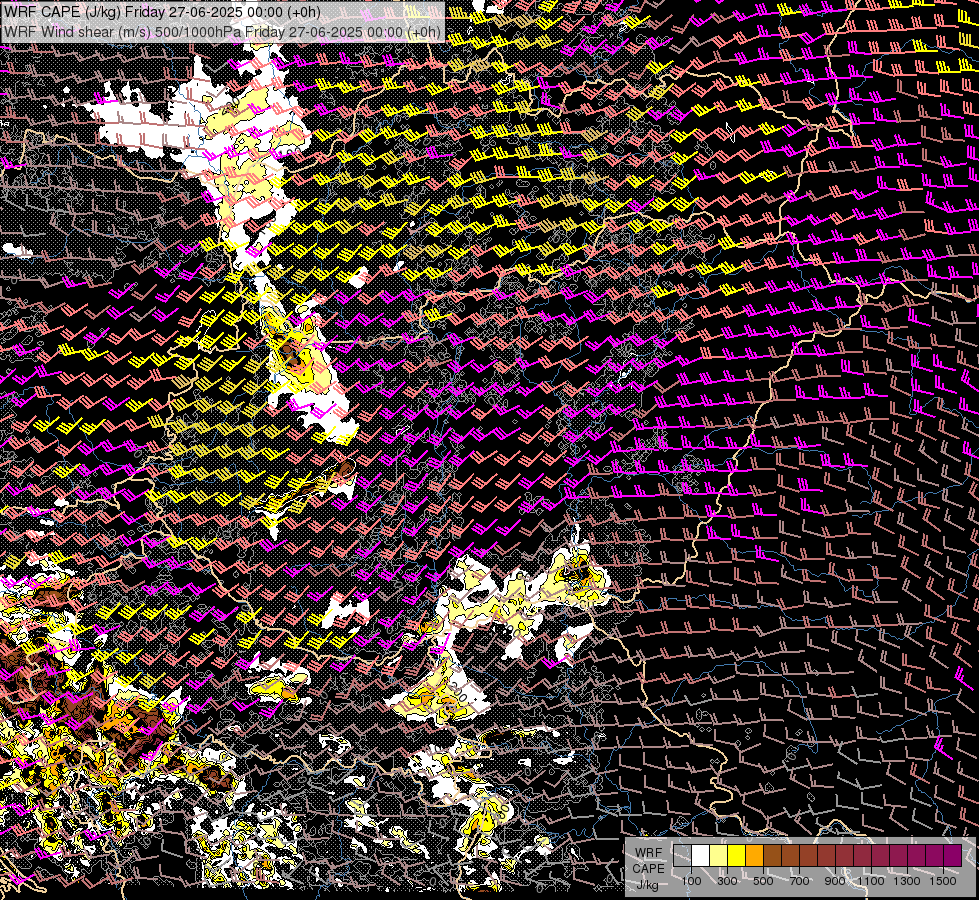
Task: Click the WRF Wind shear title line
Action: pyautogui.click(x=222, y=32)
